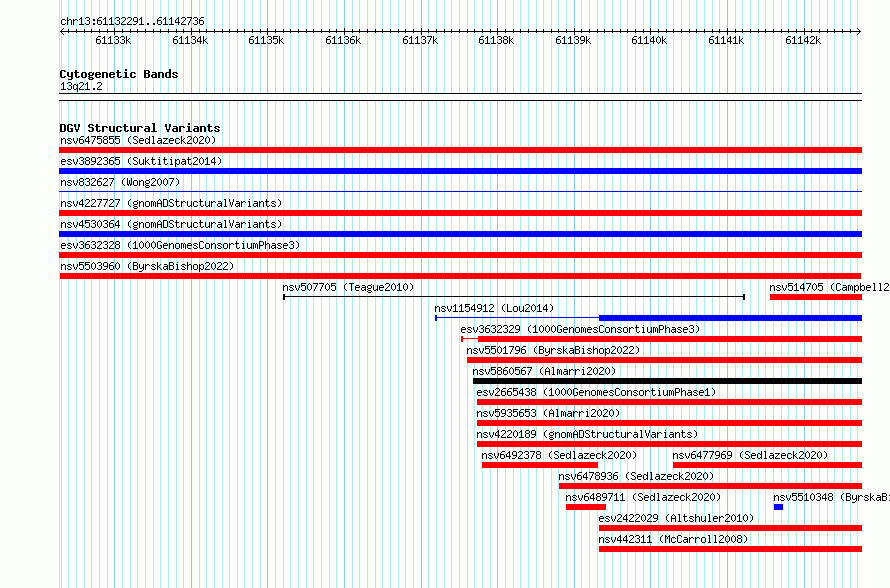The width and height of the screenshot is (890, 588).
Task: Select nsv1154912 (Lou2014) label
Action: point(494,308)
